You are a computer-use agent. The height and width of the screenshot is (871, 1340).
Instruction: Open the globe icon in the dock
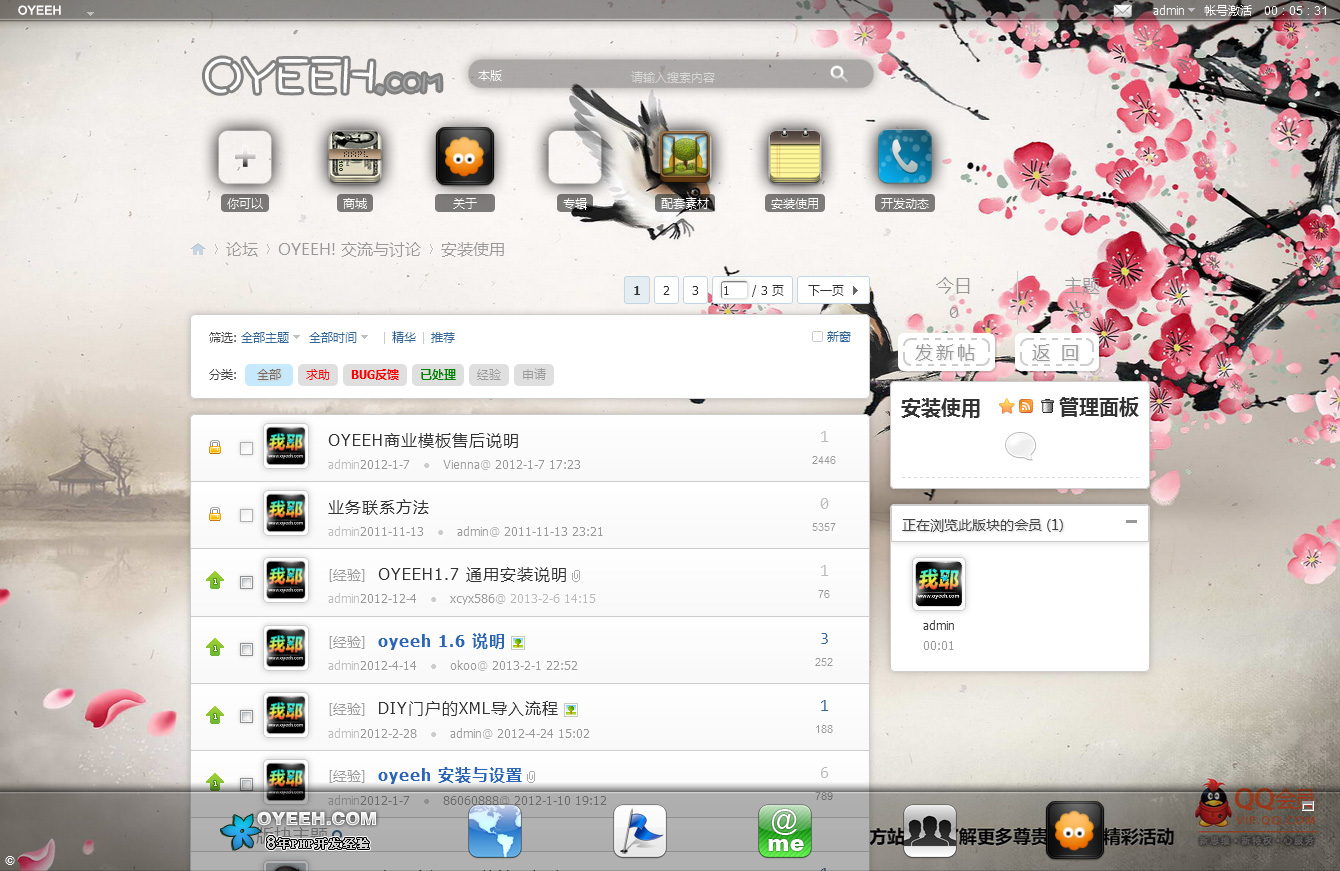point(495,831)
